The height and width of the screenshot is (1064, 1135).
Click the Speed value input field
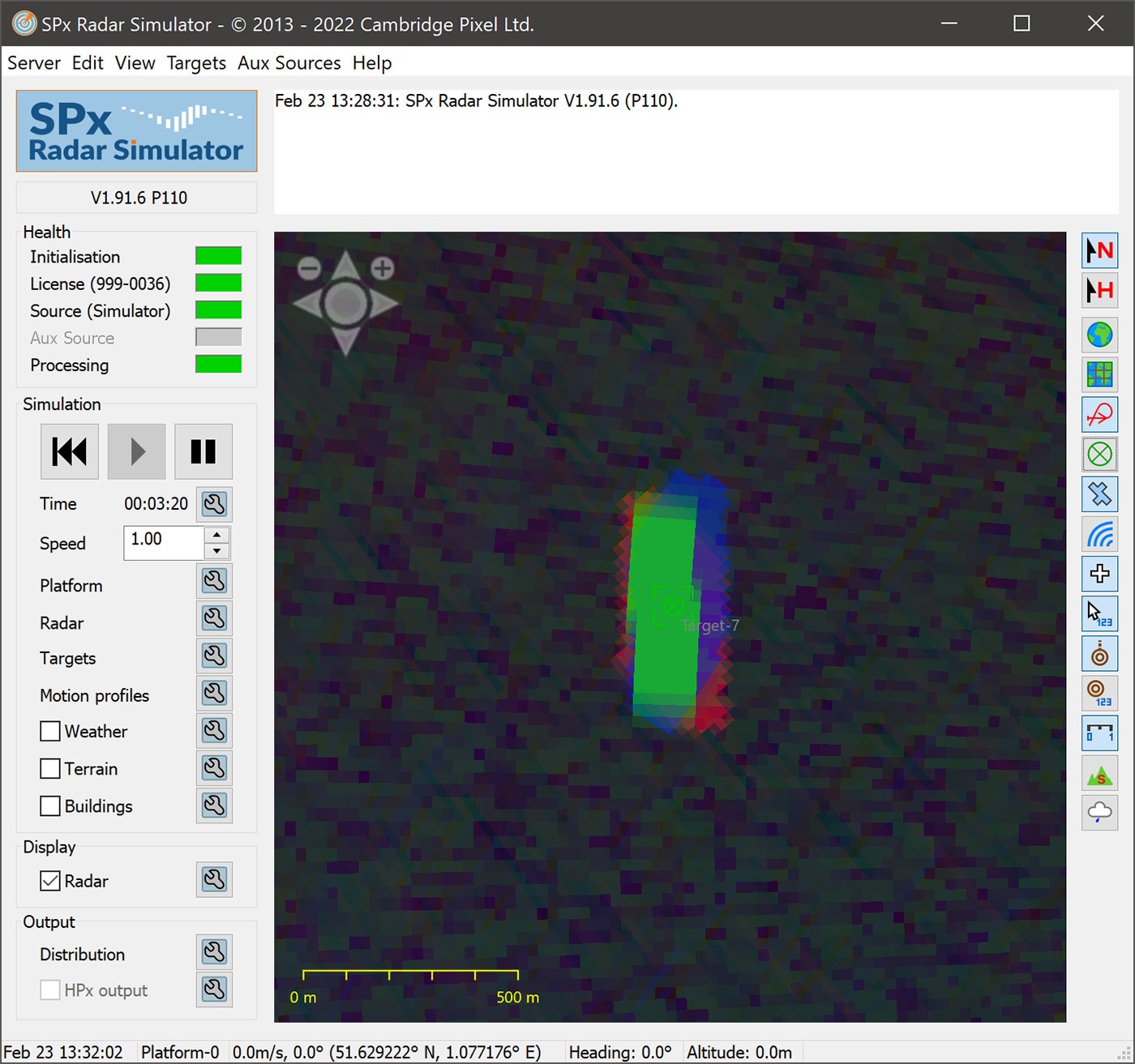pyautogui.click(x=162, y=540)
